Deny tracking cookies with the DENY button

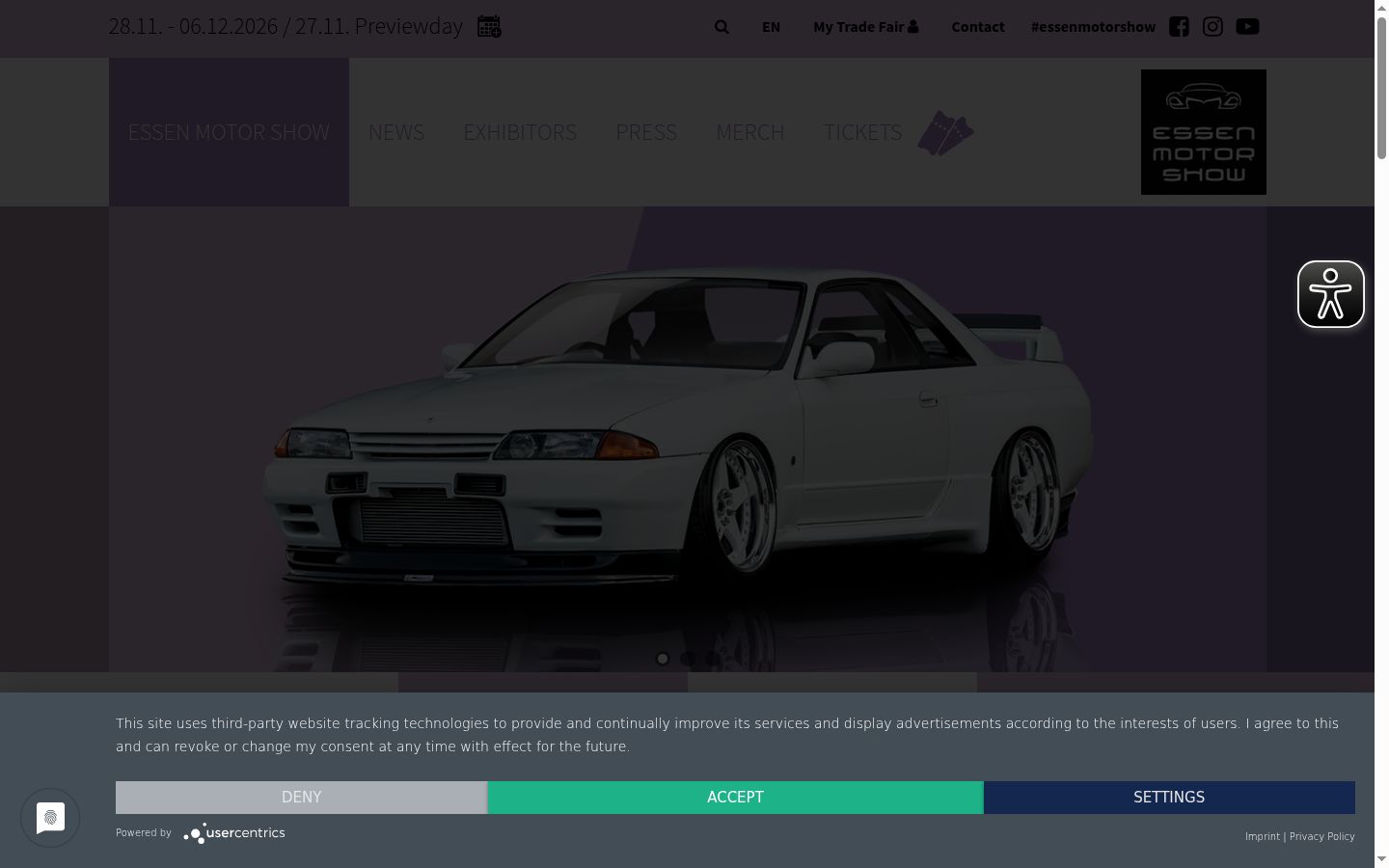(x=301, y=798)
